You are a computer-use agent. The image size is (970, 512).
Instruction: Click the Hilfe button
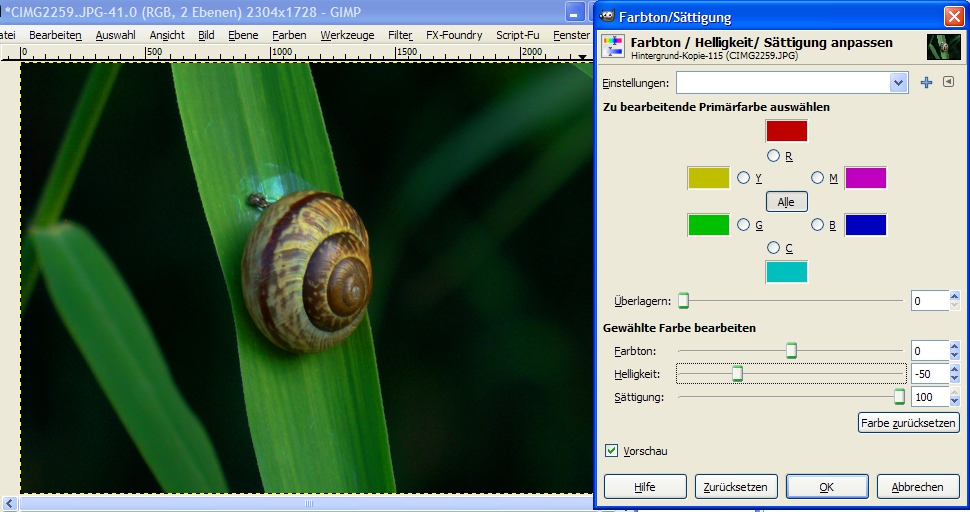click(645, 487)
